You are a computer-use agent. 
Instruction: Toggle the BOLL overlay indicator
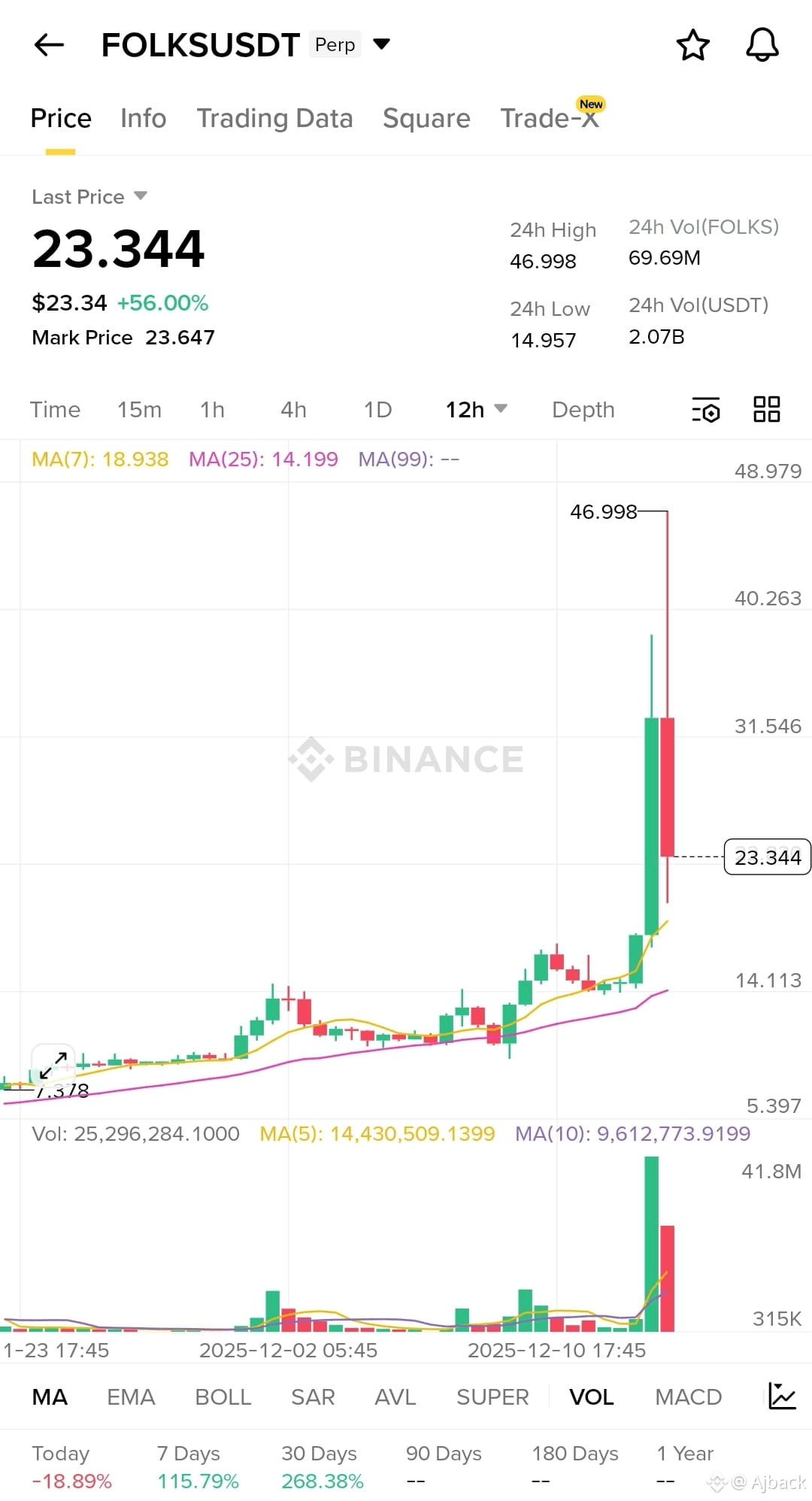point(223,1397)
